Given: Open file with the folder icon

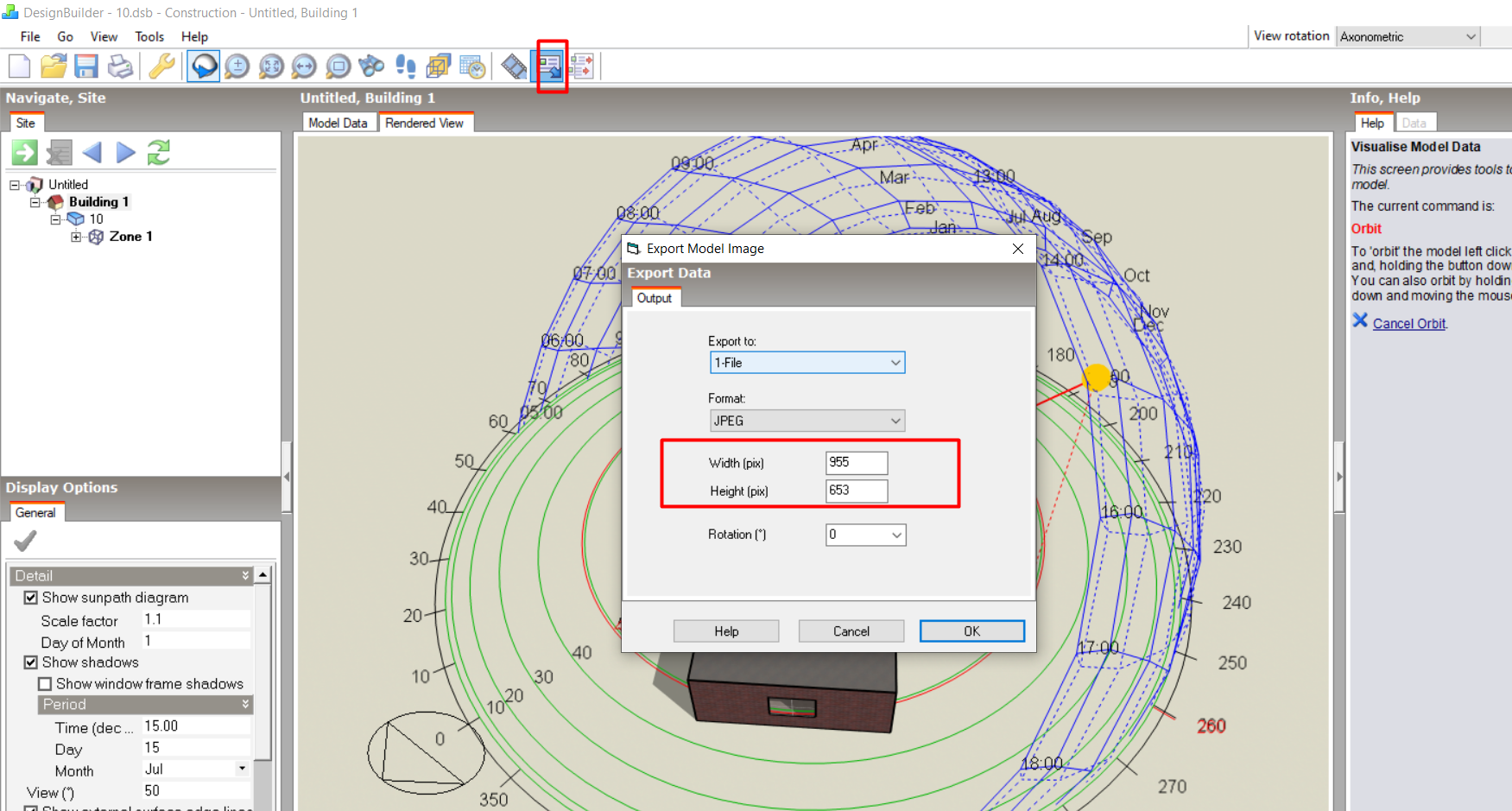Looking at the screenshot, I should (54, 67).
